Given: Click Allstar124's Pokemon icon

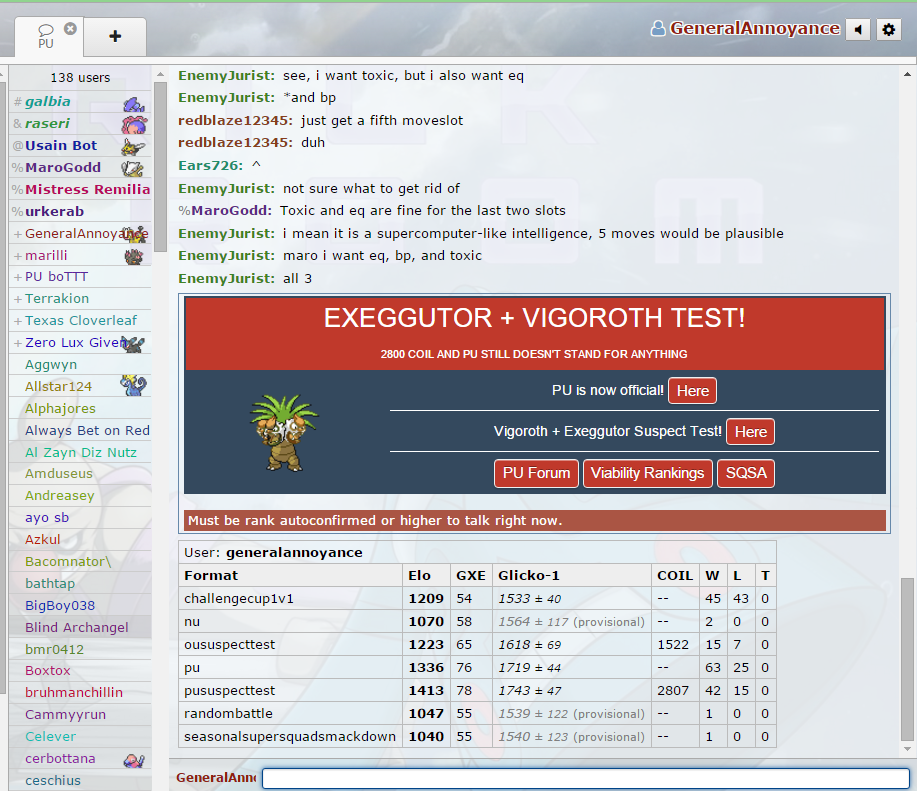Looking at the screenshot, I should pos(134,386).
